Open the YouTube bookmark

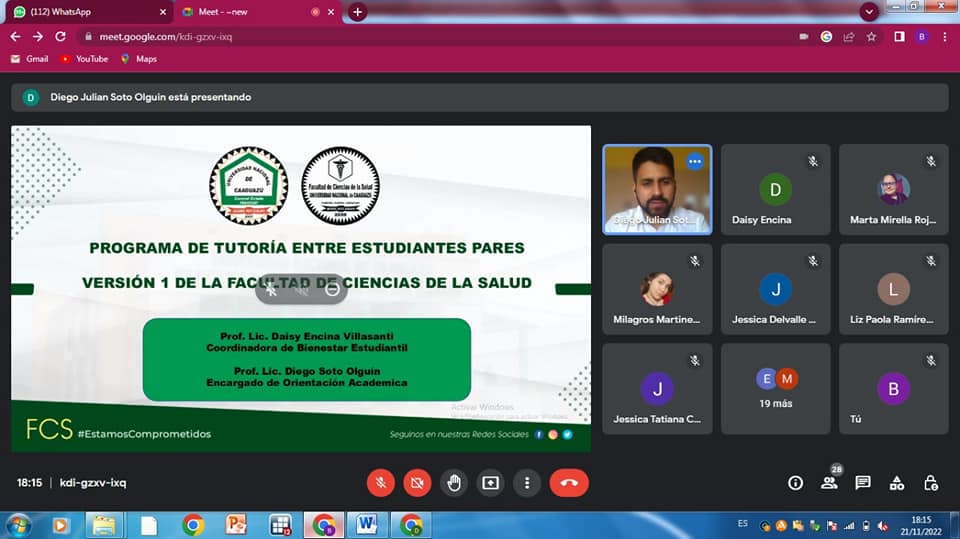click(x=84, y=59)
